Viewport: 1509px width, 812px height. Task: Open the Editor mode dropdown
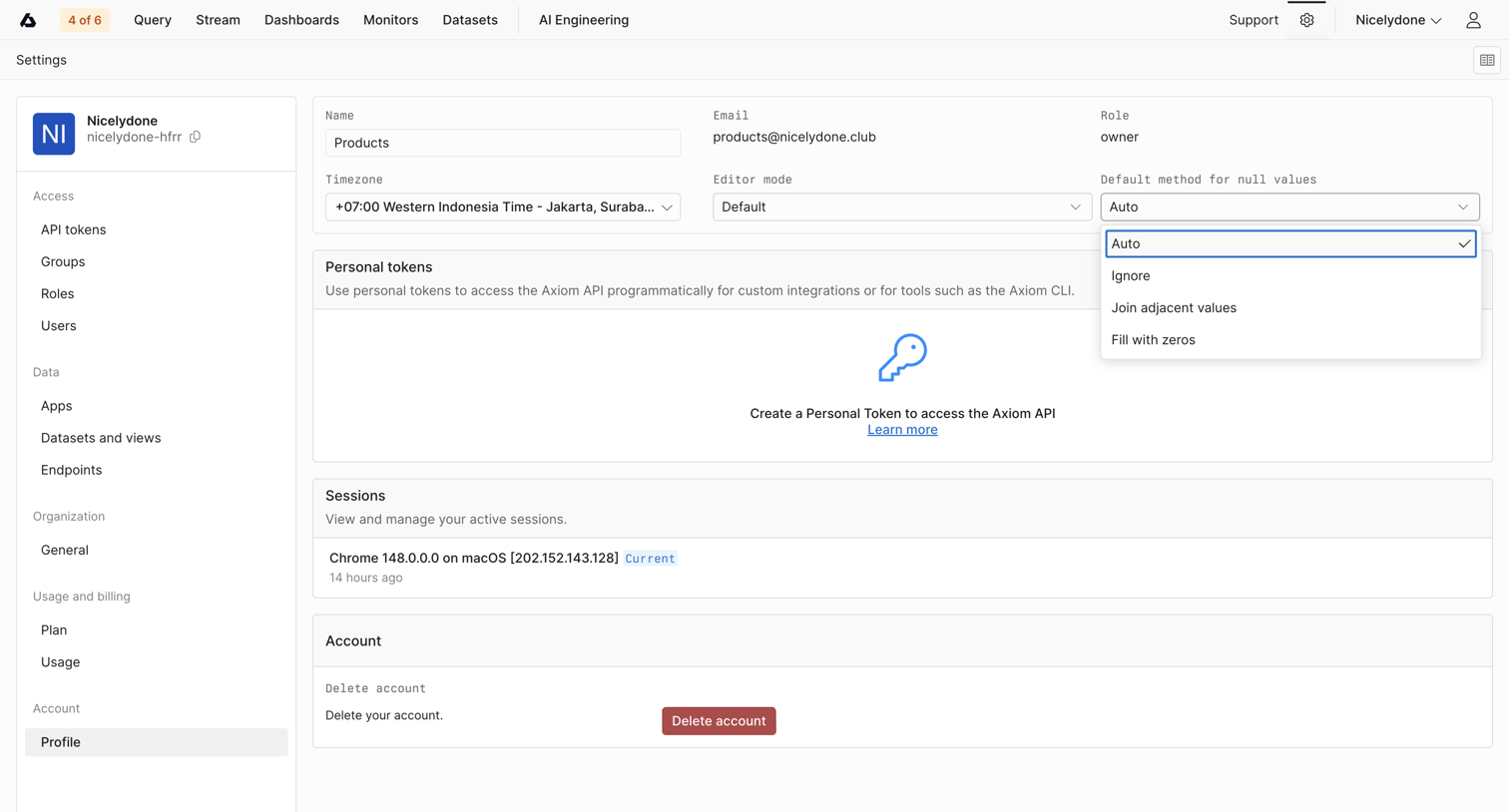901,207
